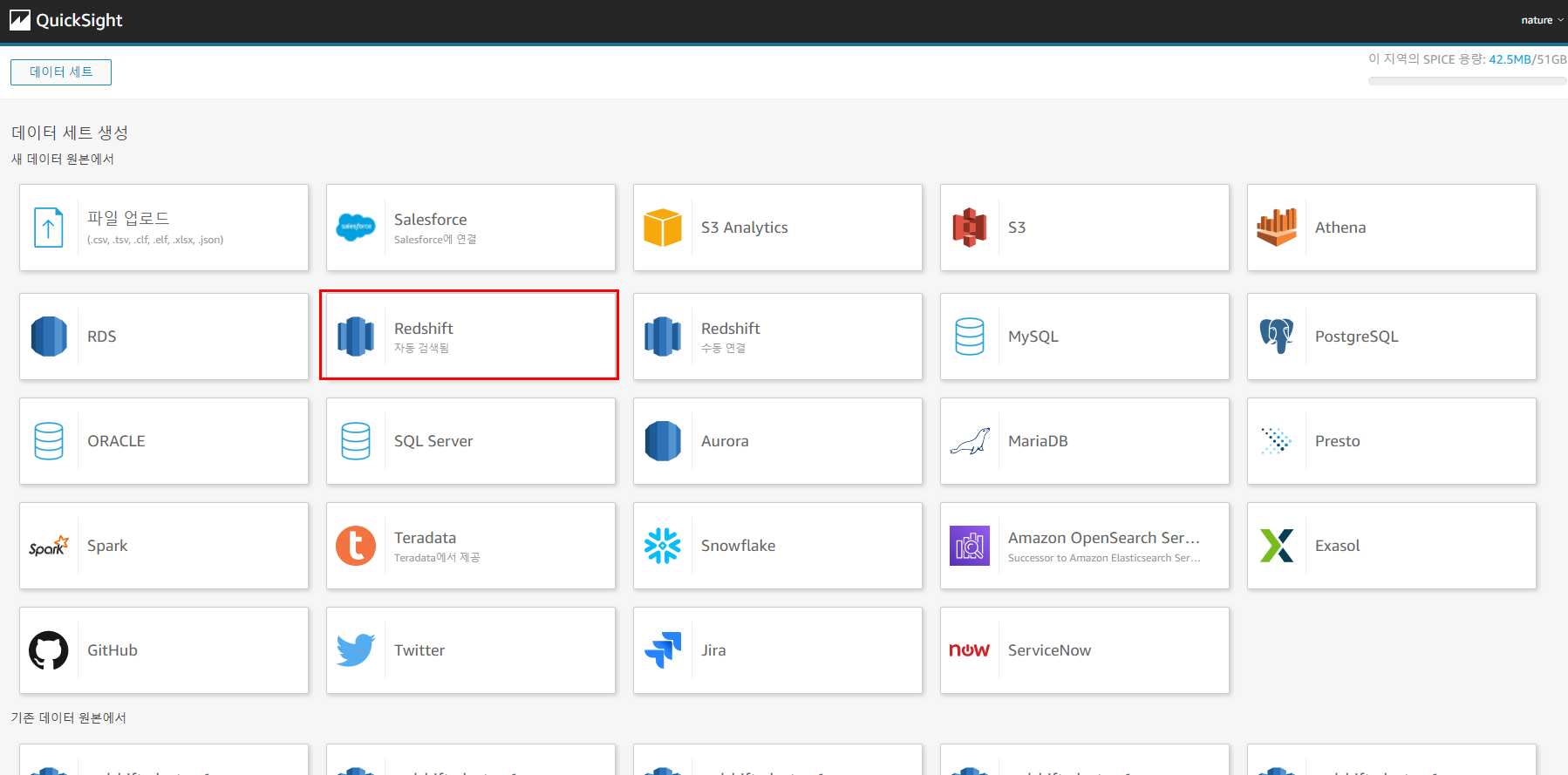Click the S3 label text
Image resolution: width=1568 pixels, height=775 pixels.
pyautogui.click(x=1017, y=228)
